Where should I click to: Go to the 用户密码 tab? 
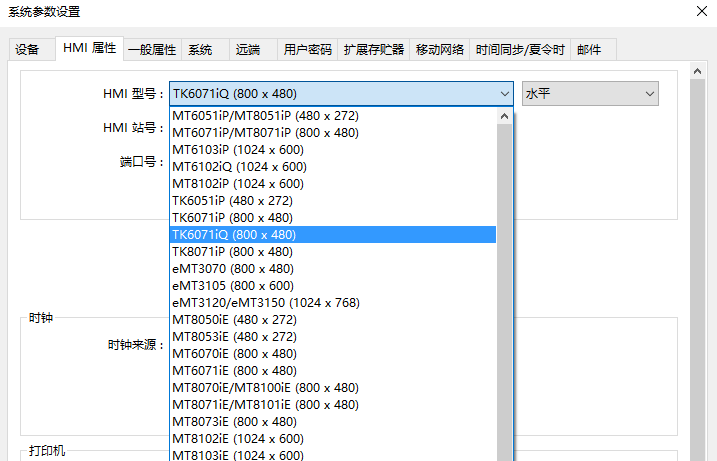(x=307, y=49)
